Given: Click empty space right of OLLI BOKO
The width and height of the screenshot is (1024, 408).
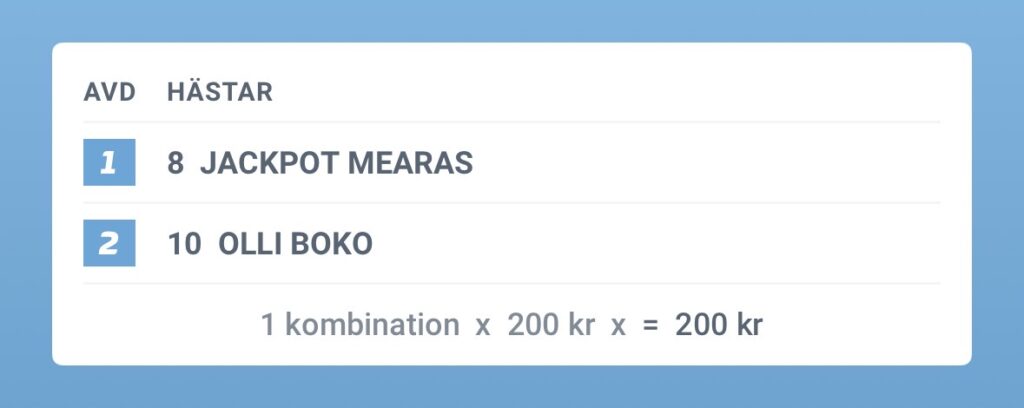Looking at the screenshot, I should coord(650,245).
